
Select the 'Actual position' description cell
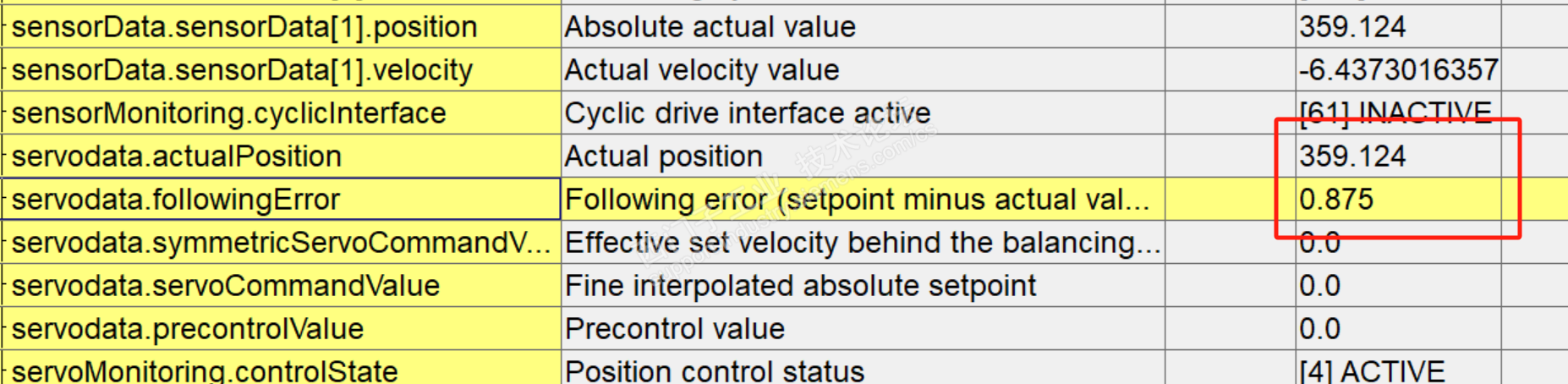tap(664, 156)
